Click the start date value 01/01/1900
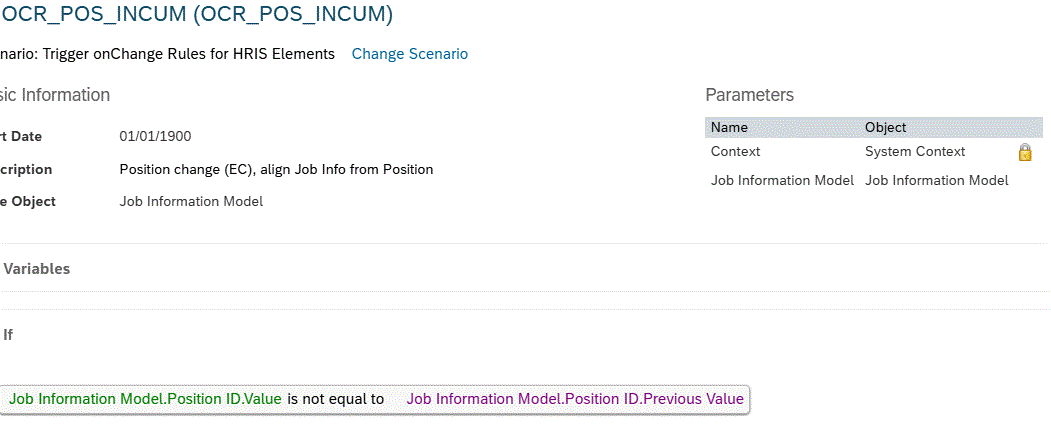 click(x=155, y=137)
